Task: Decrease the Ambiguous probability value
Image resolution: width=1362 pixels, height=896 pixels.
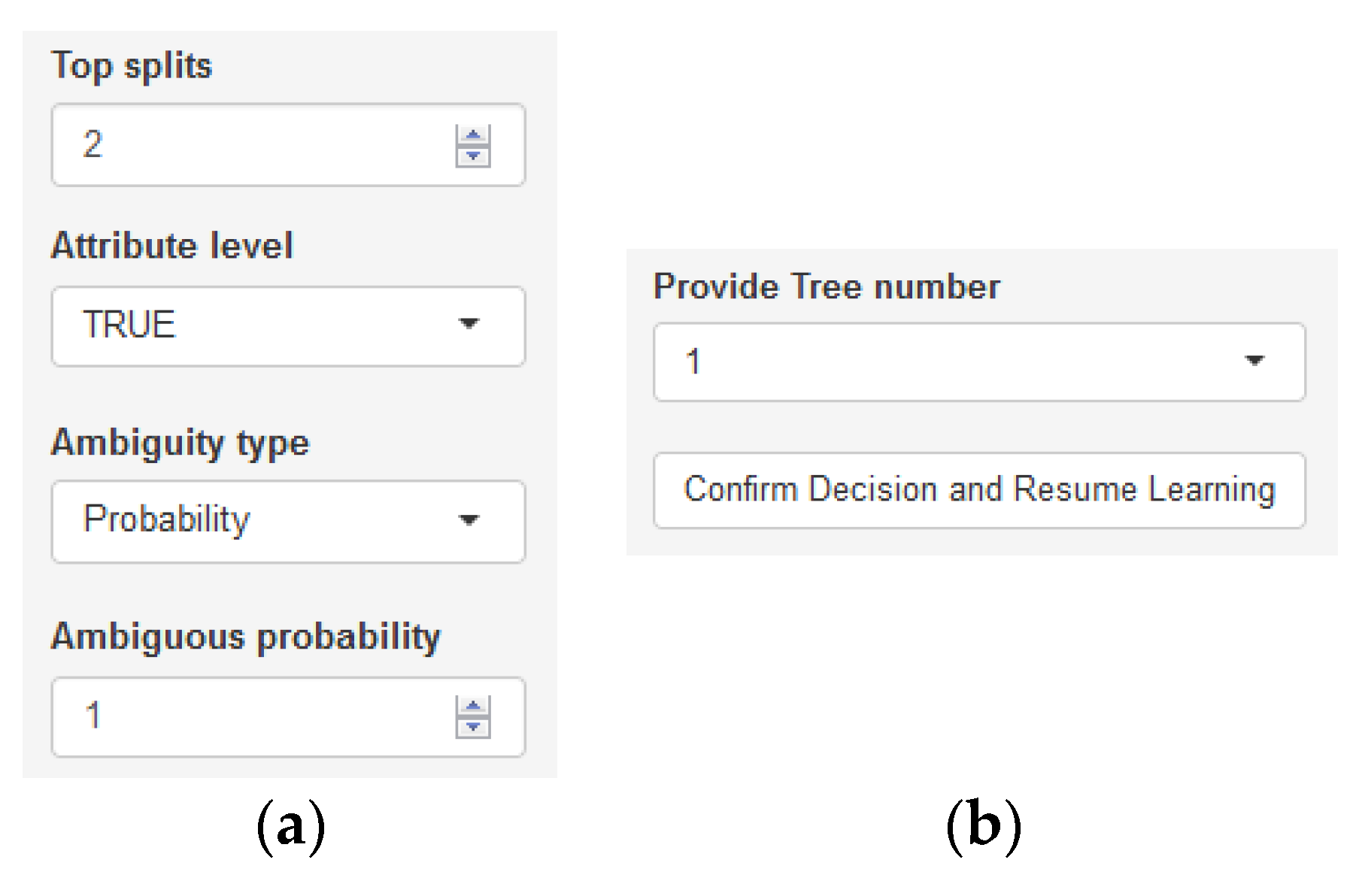Action: coord(473,728)
